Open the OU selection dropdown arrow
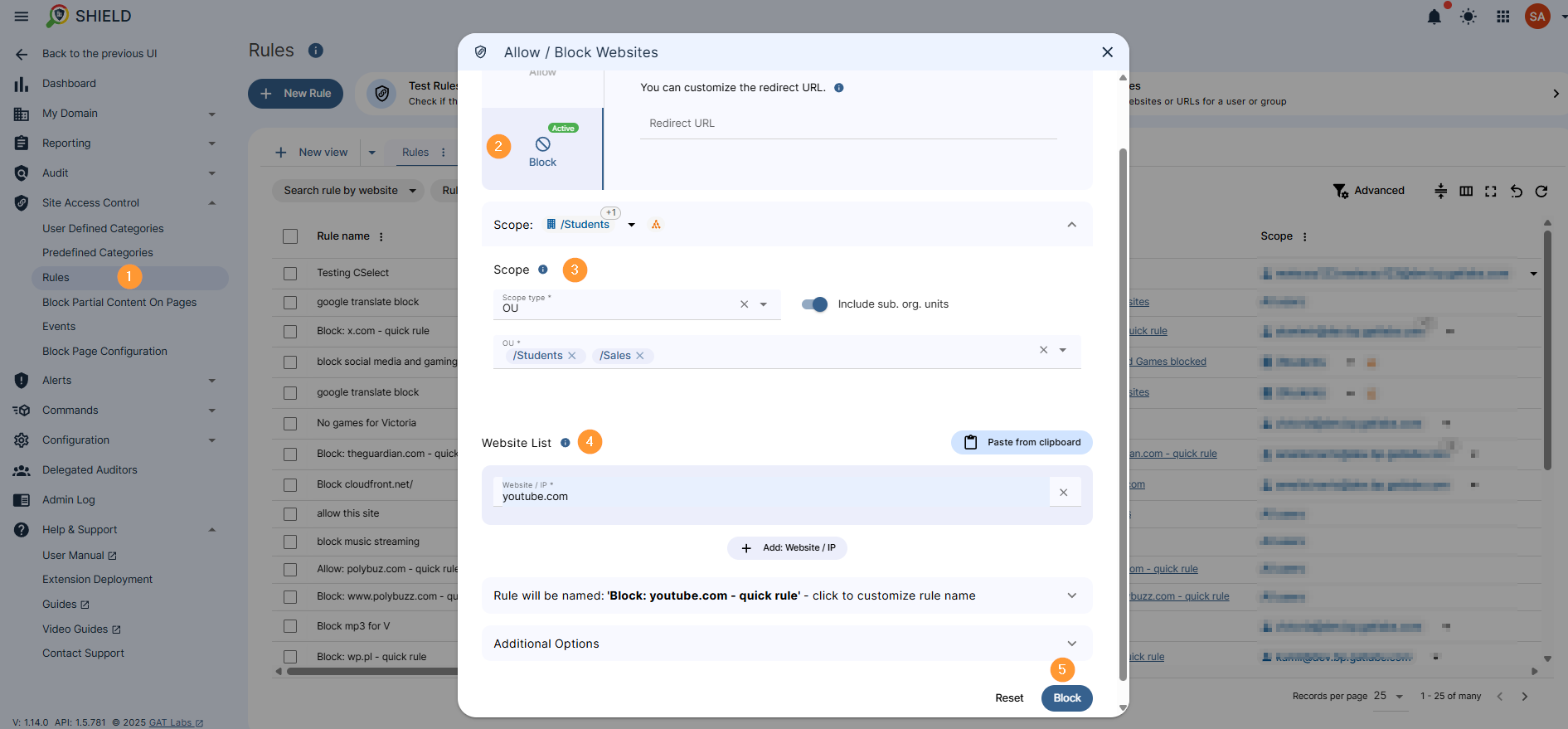This screenshot has width=1568, height=729. click(x=1063, y=350)
